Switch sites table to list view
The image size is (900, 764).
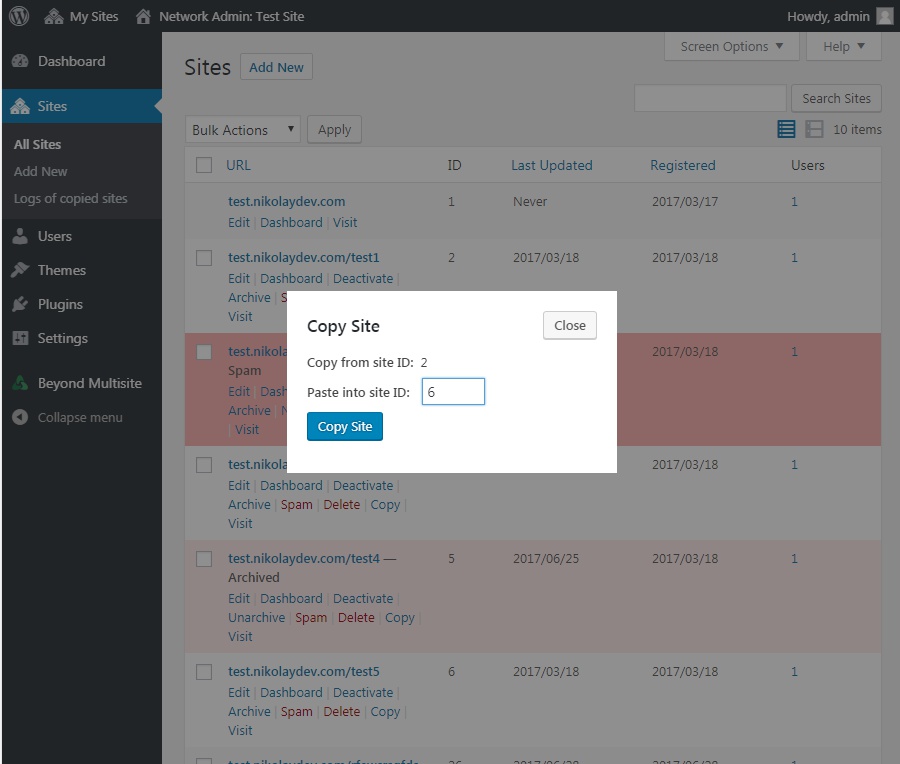click(x=786, y=129)
